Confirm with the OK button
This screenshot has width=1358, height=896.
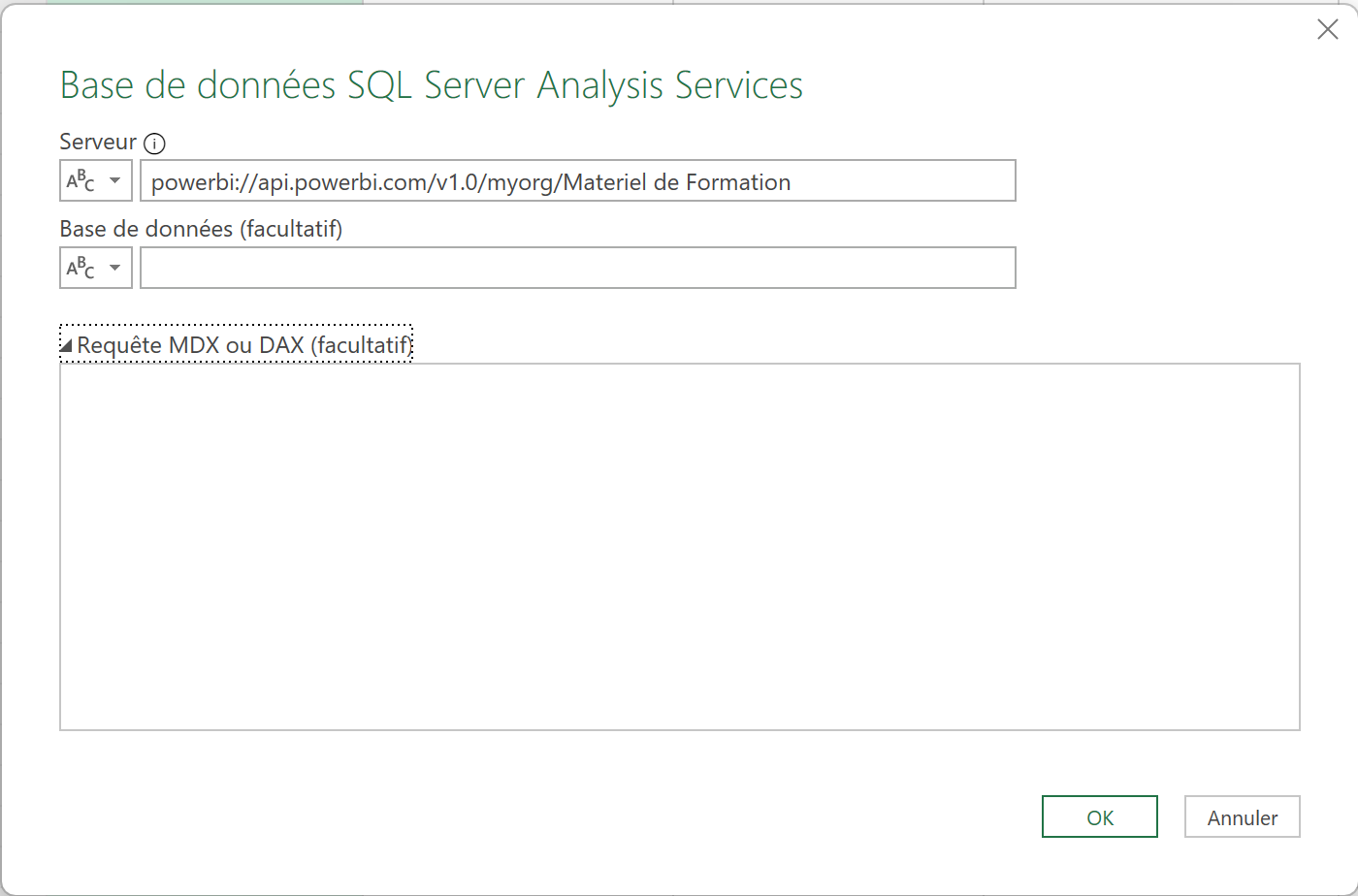1100,816
